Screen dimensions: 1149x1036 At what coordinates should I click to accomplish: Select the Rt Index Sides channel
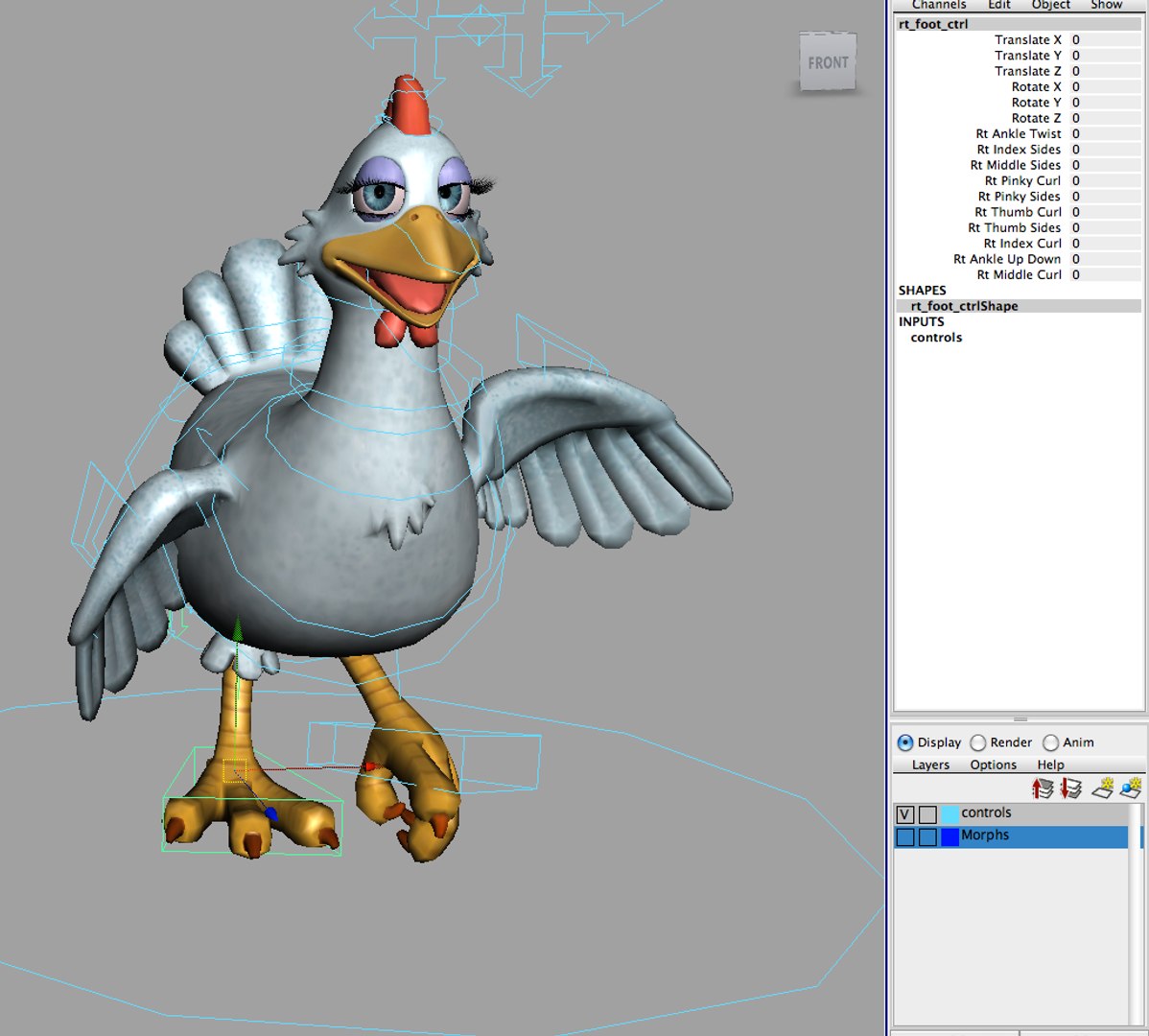pyautogui.click(x=1019, y=150)
